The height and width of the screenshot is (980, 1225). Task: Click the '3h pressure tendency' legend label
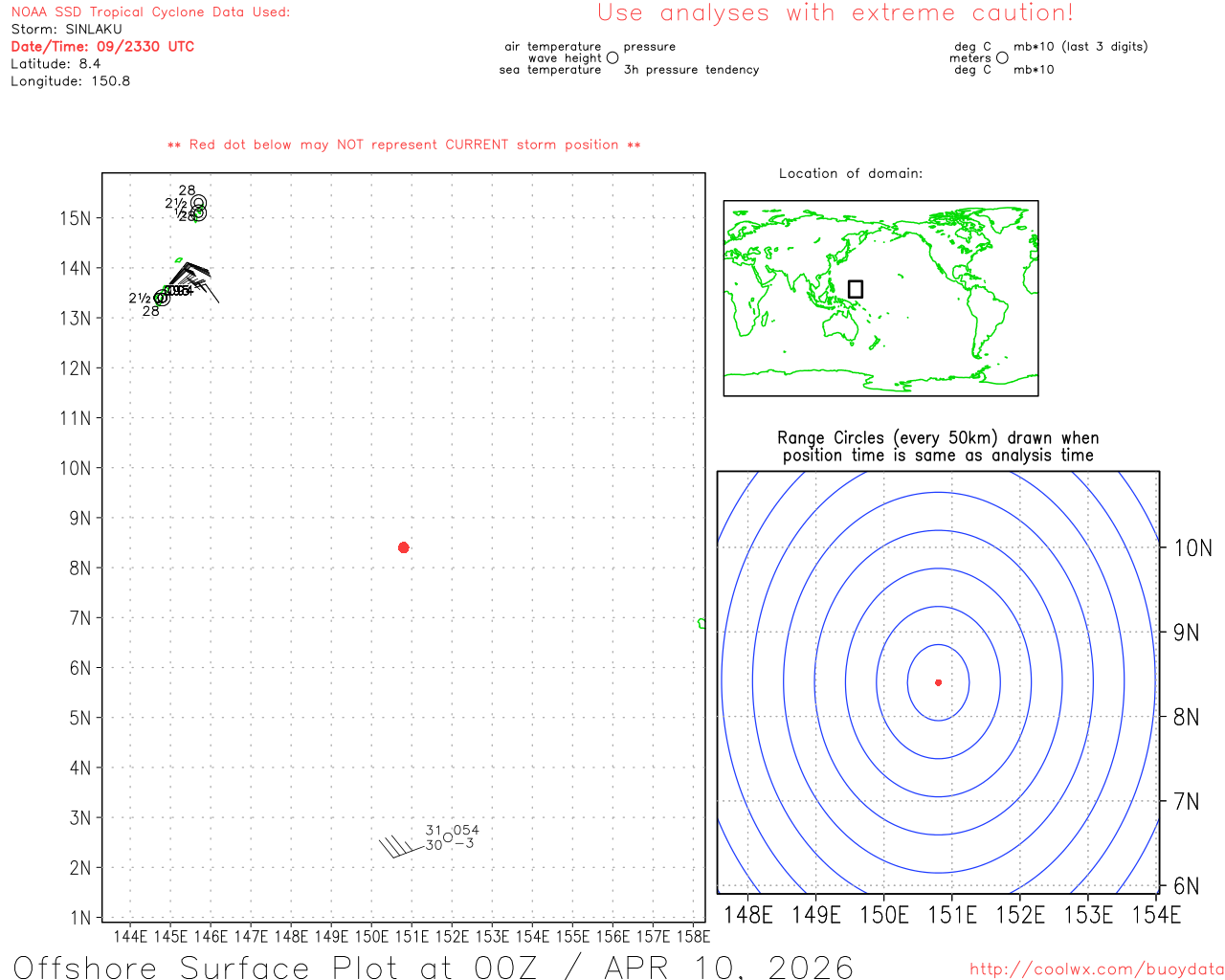[x=691, y=70]
